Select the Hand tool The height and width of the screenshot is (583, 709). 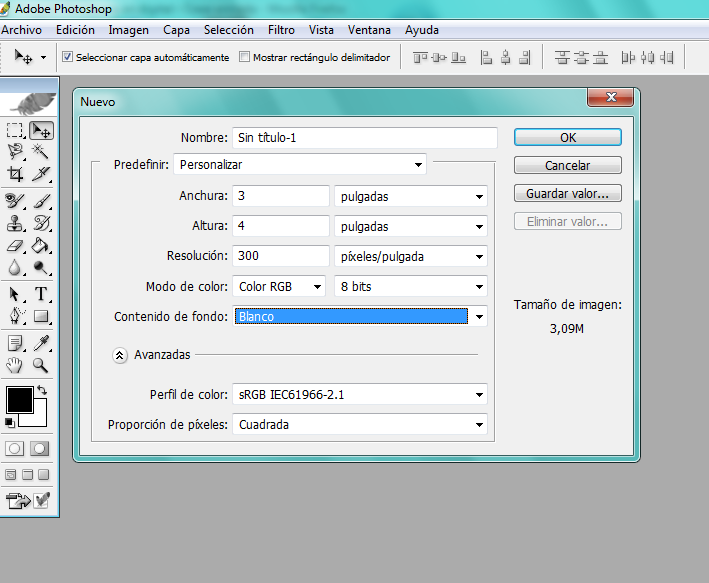[x=15, y=365]
